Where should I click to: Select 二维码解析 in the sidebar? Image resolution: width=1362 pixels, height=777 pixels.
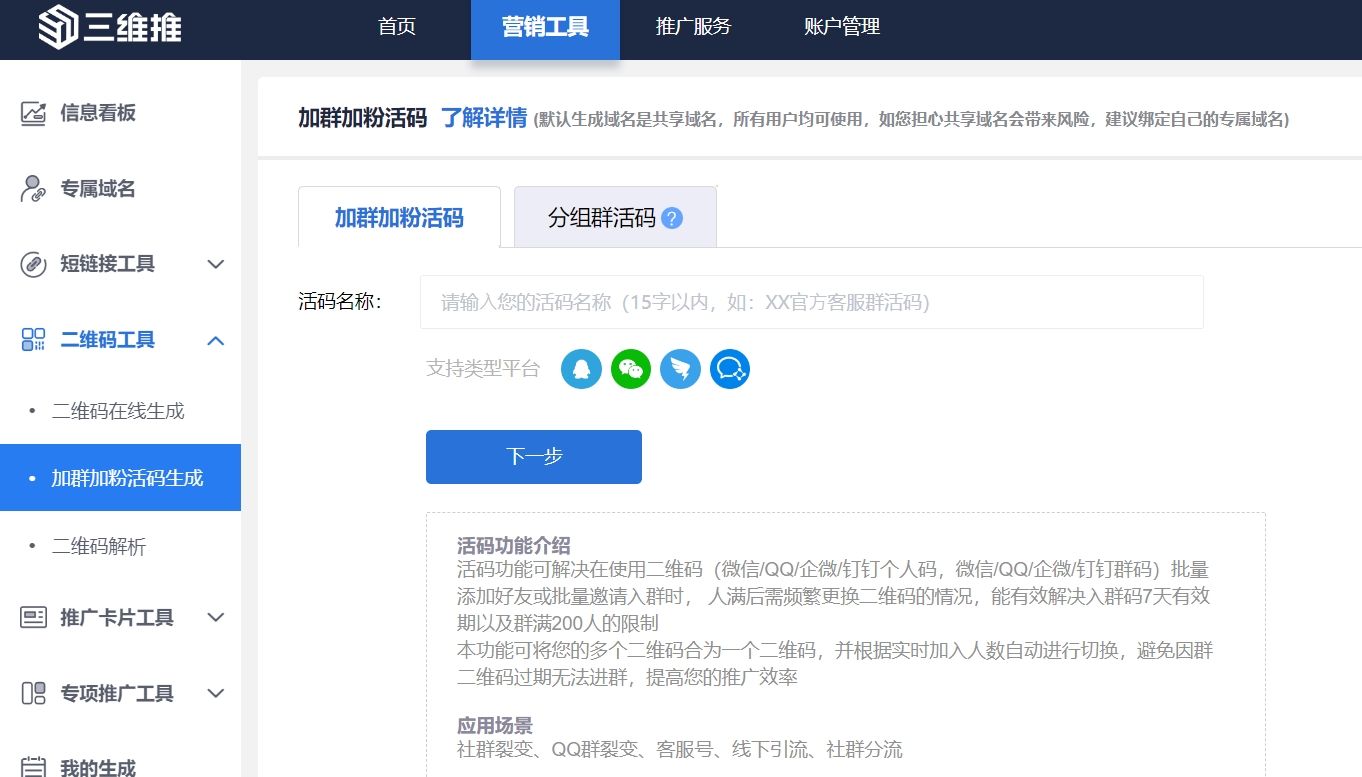[99, 546]
